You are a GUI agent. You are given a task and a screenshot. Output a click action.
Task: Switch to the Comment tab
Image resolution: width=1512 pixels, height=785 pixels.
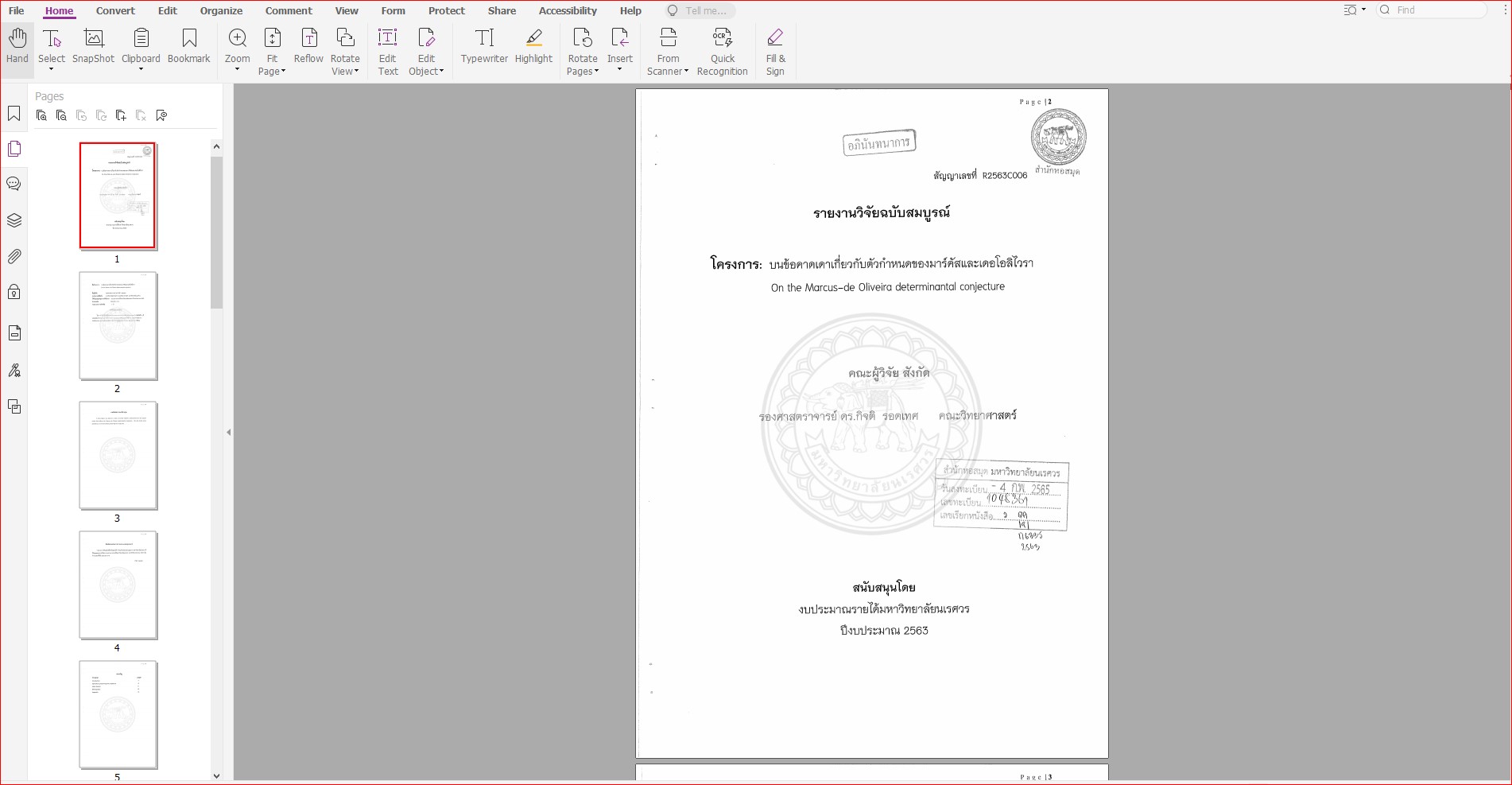click(289, 10)
